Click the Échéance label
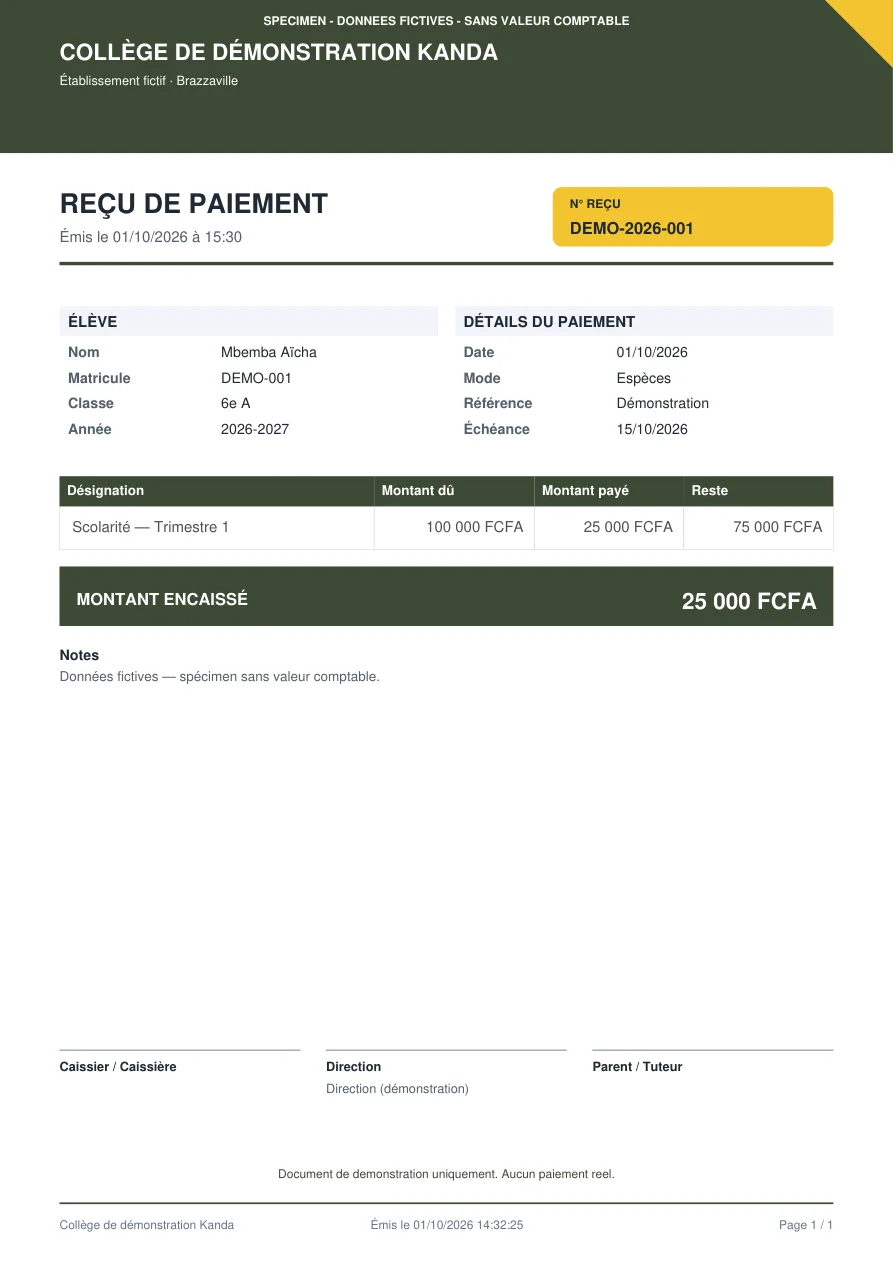 [x=497, y=429]
